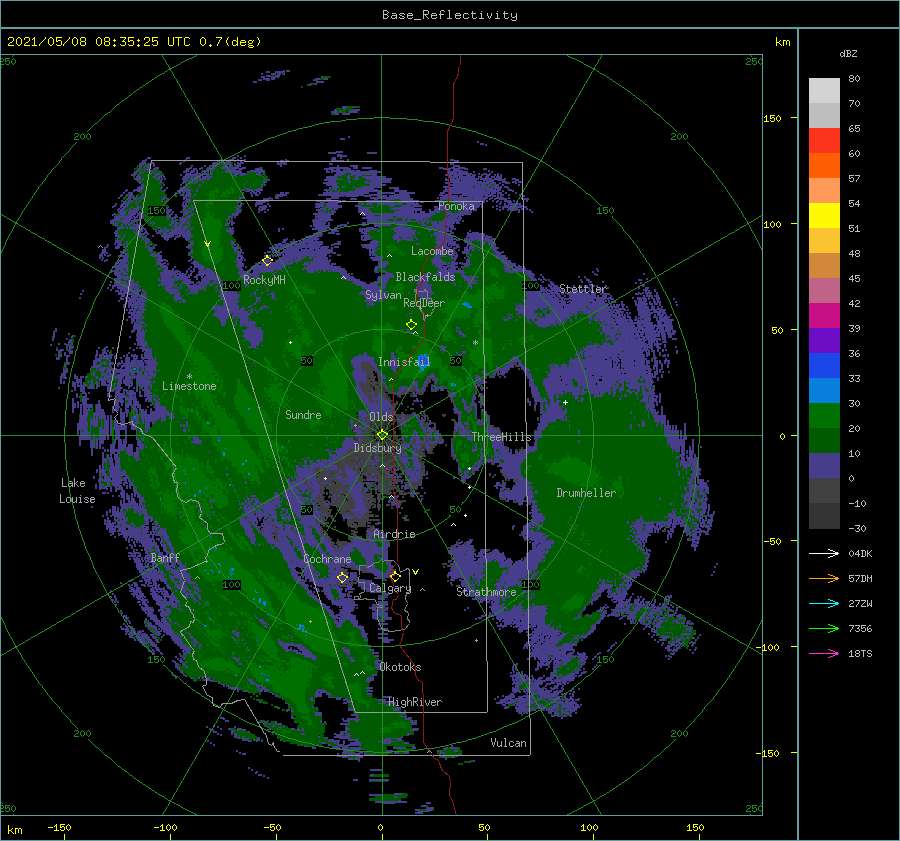Click the Blackfalds label
Image resolution: width=900 pixels, height=841 pixels.
425,277
